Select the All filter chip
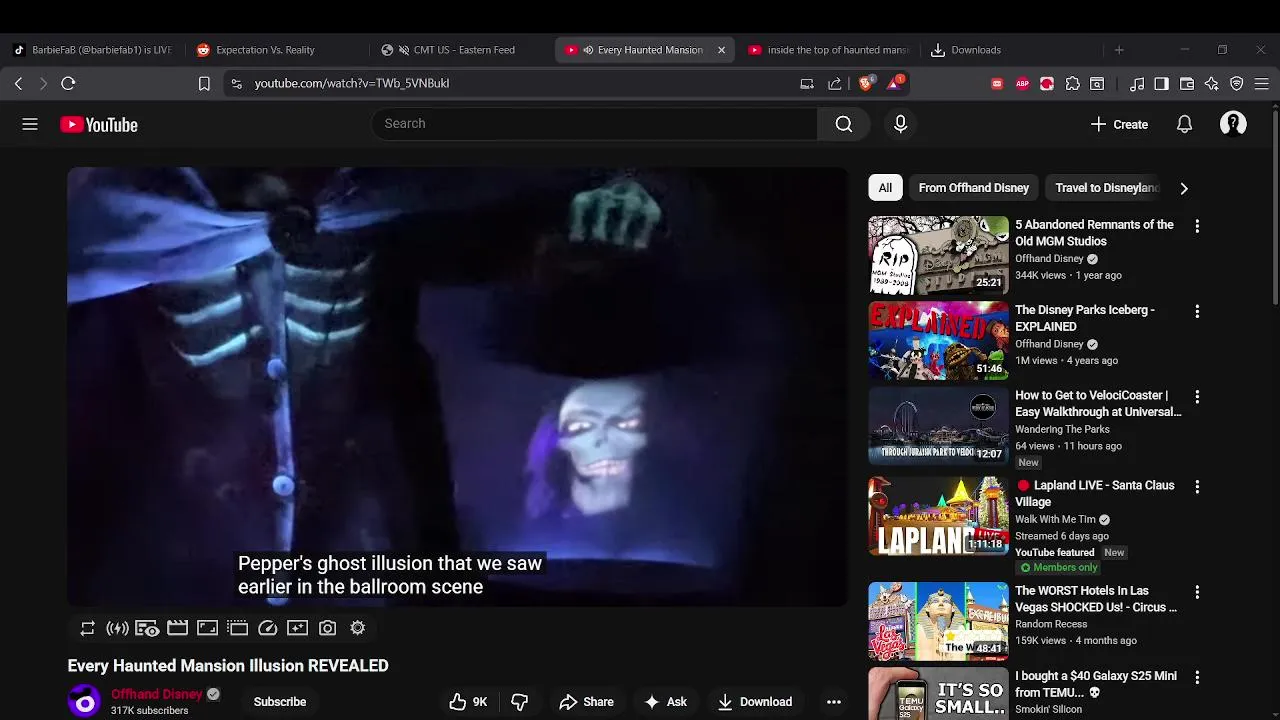The image size is (1280, 720). (885, 188)
